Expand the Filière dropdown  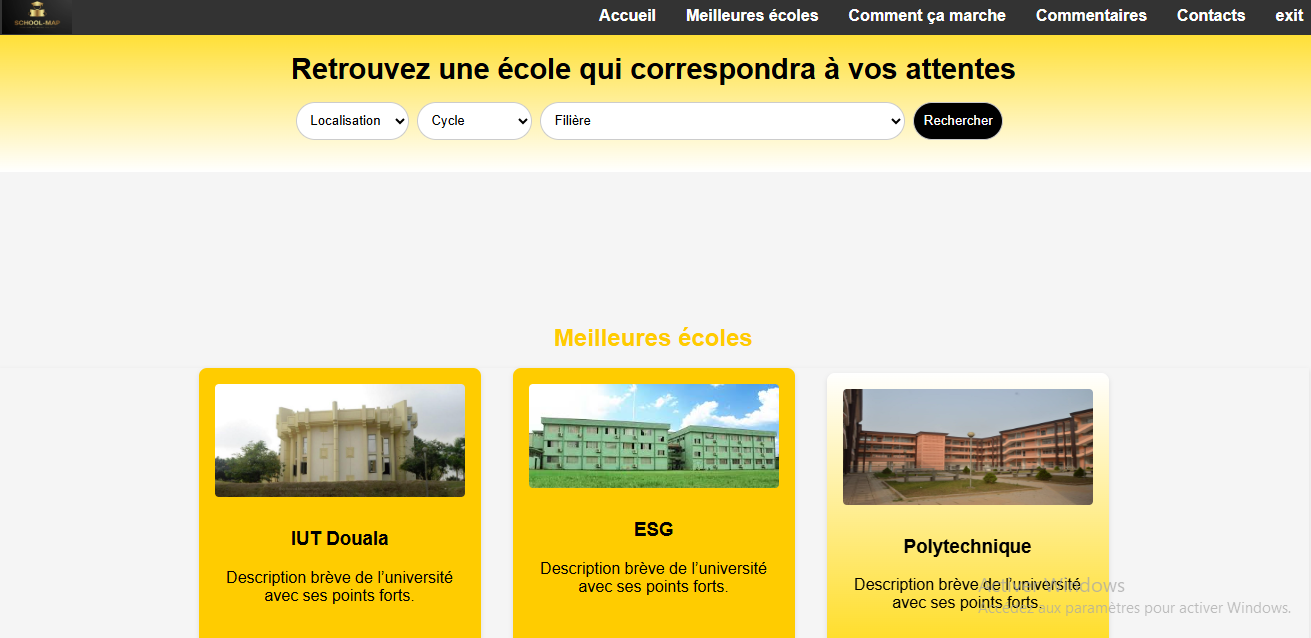pyautogui.click(x=722, y=121)
